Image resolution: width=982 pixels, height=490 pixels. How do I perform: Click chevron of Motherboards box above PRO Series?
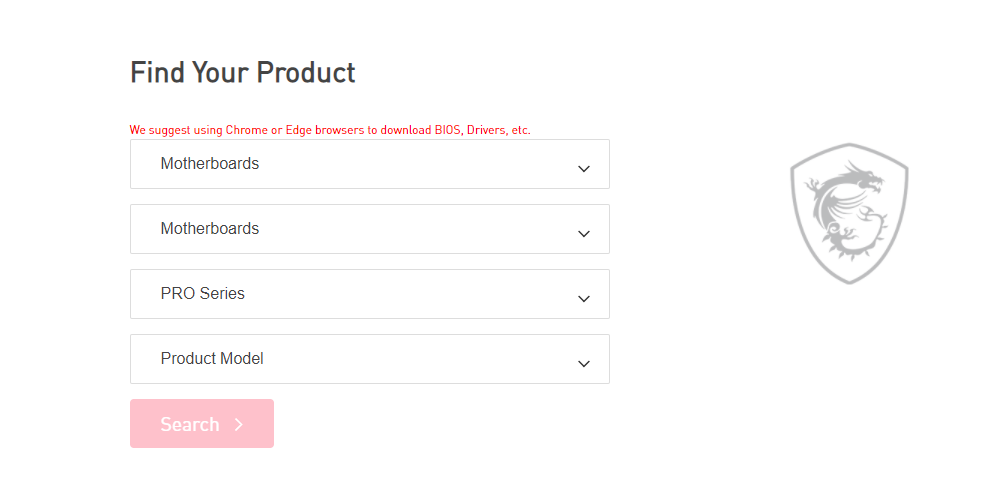tap(584, 234)
